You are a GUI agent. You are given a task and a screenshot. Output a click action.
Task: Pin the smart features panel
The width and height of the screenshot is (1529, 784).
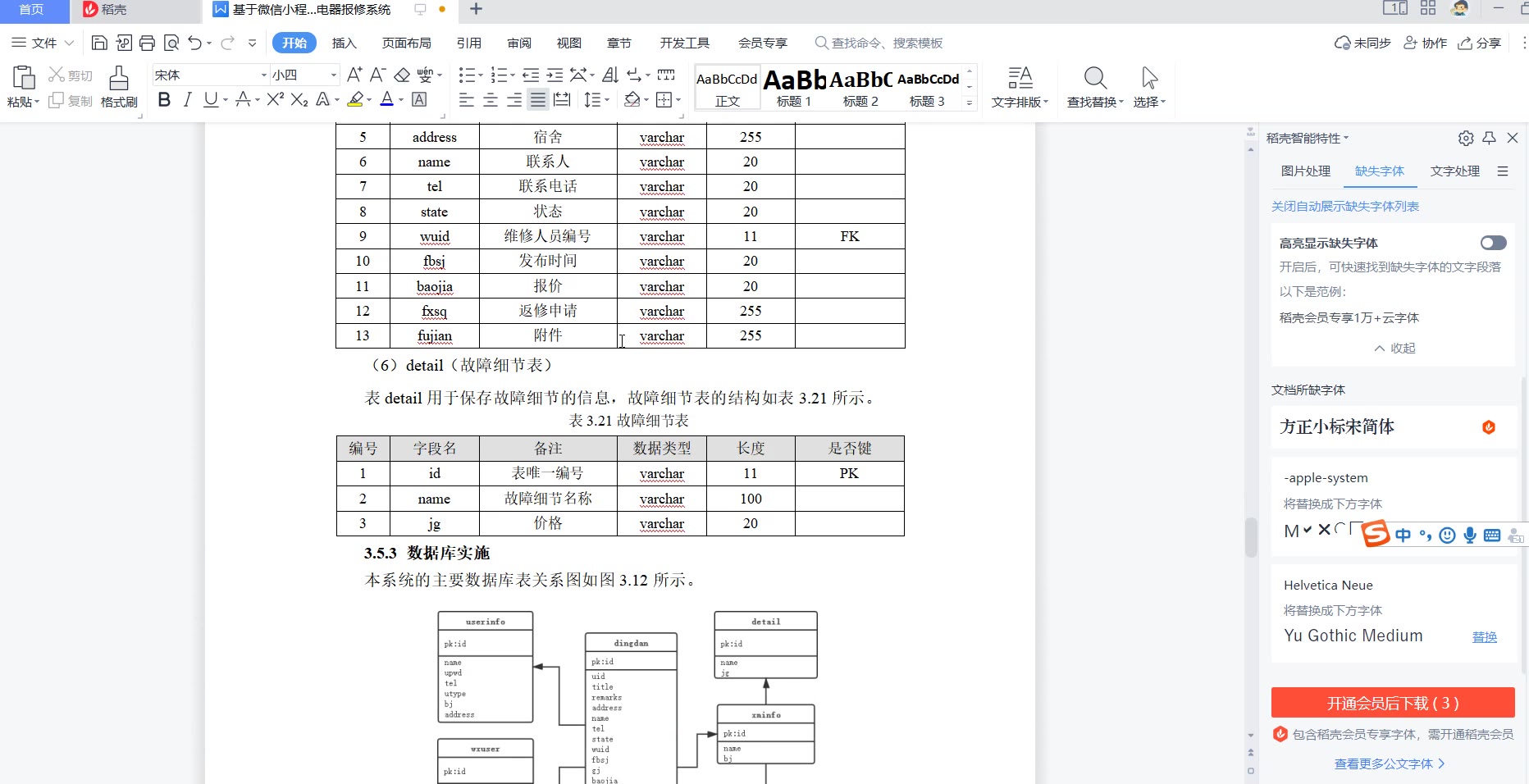click(1490, 138)
